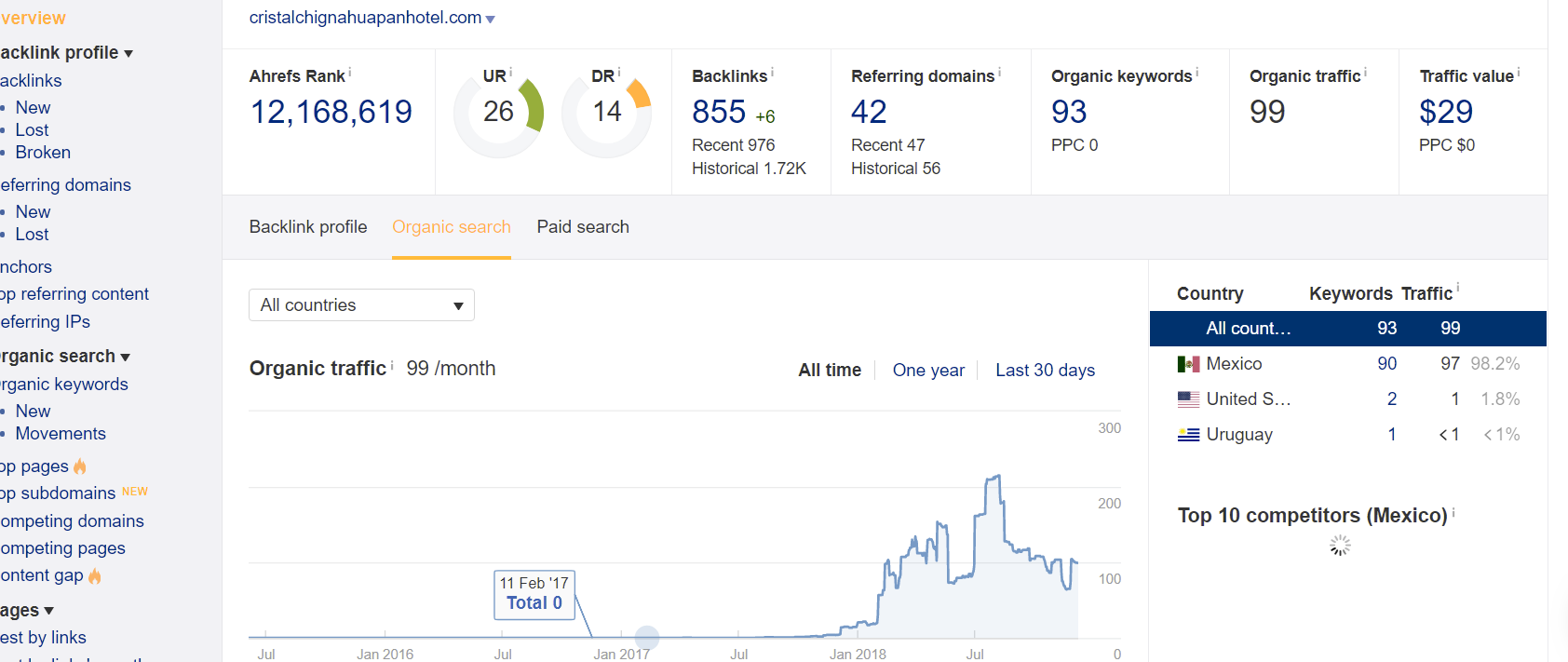Click the Ahrefs Rank info icon
The height and width of the screenshot is (662, 1568).
tap(350, 72)
